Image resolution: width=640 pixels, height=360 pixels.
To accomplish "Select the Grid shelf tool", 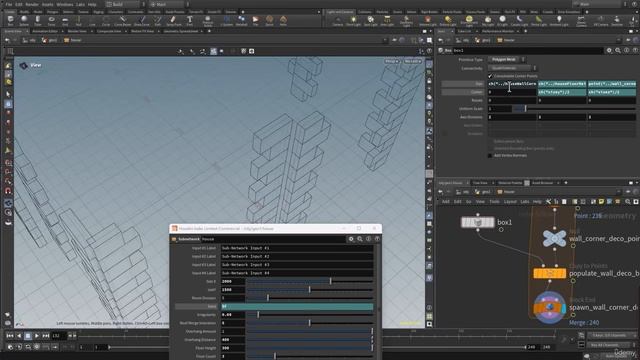I will click(x=65, y=20).
